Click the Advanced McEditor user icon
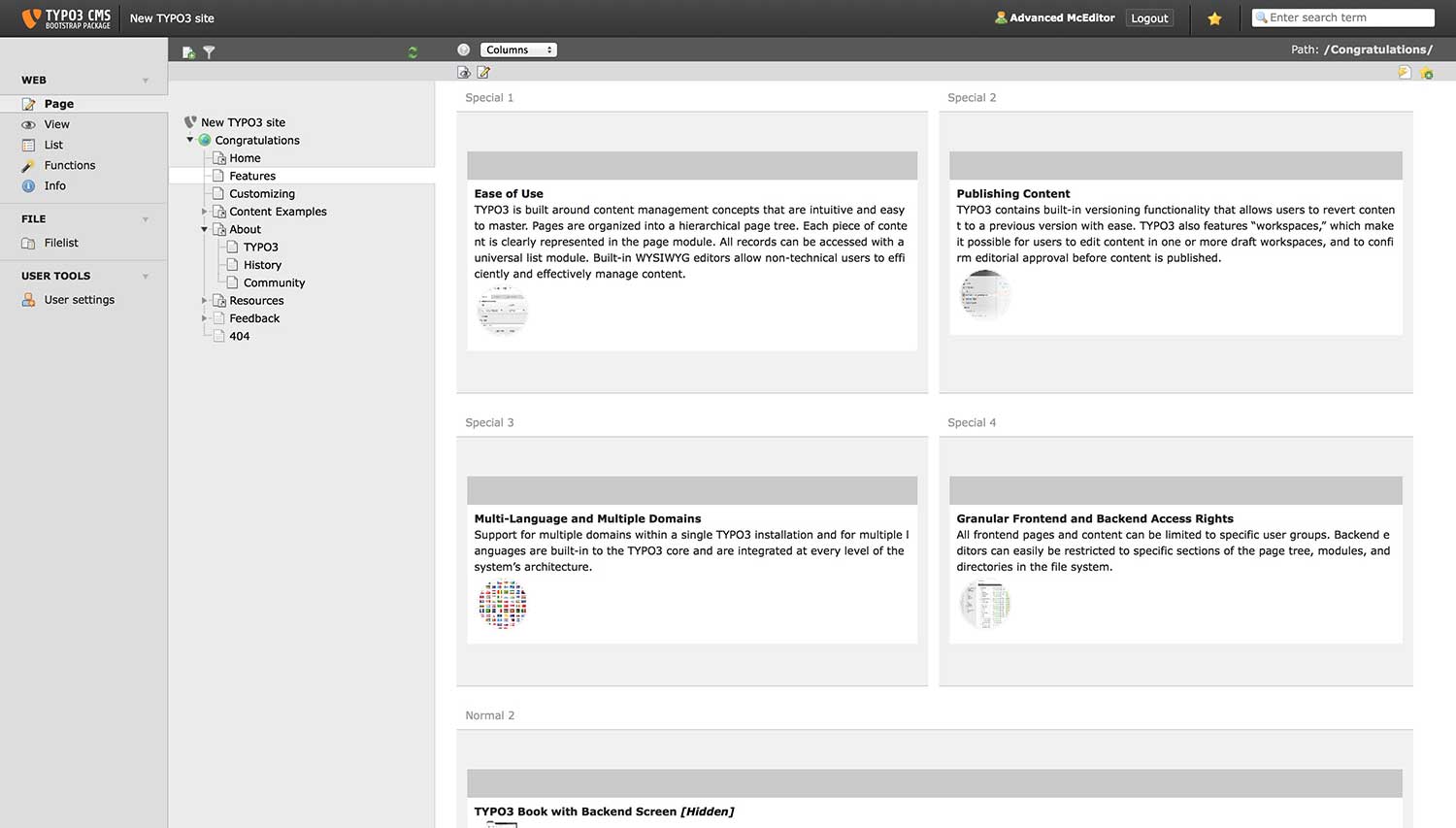1456x828 pixels. (x=1001, y=17)
